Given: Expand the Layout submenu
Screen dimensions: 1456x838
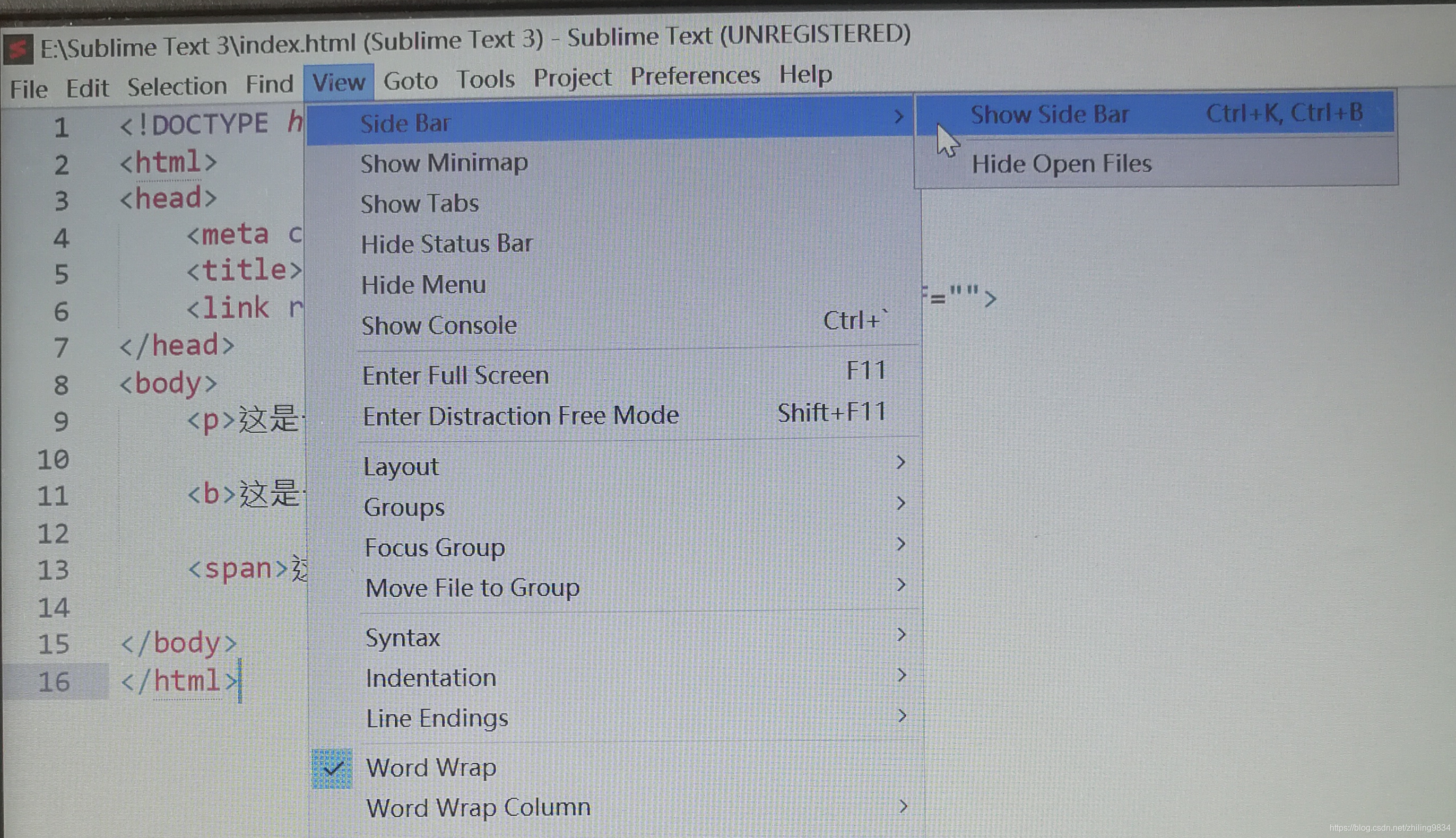Looking at the screenshot, I should click(x=615, y=466).
